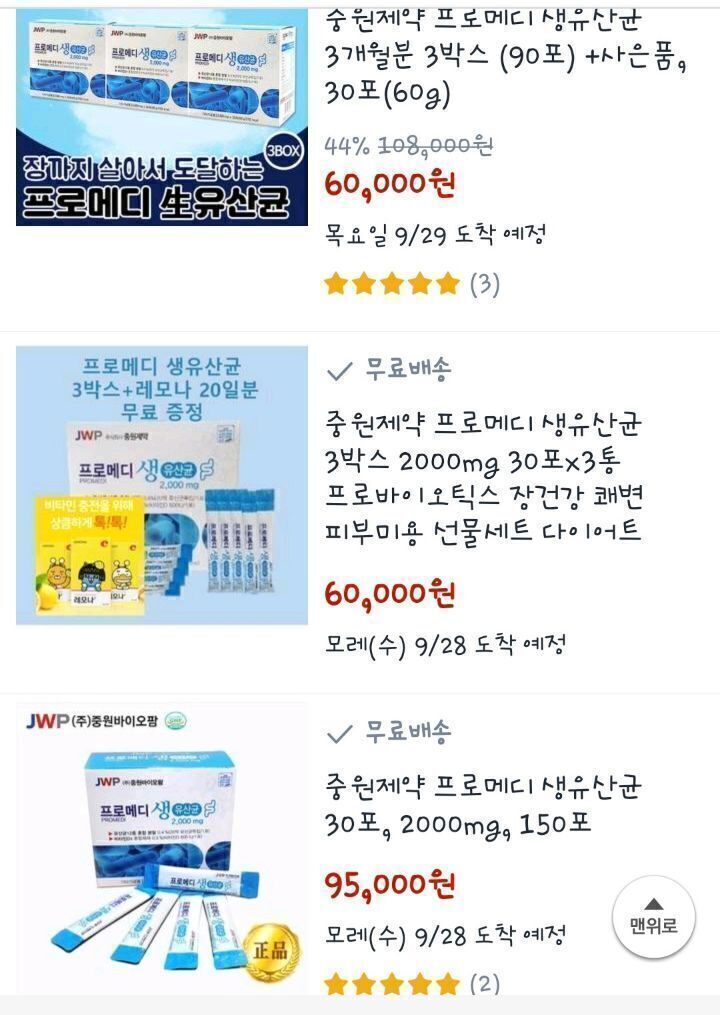
Task: Click the 95,000원 price
Action: (x=390, y=885)
